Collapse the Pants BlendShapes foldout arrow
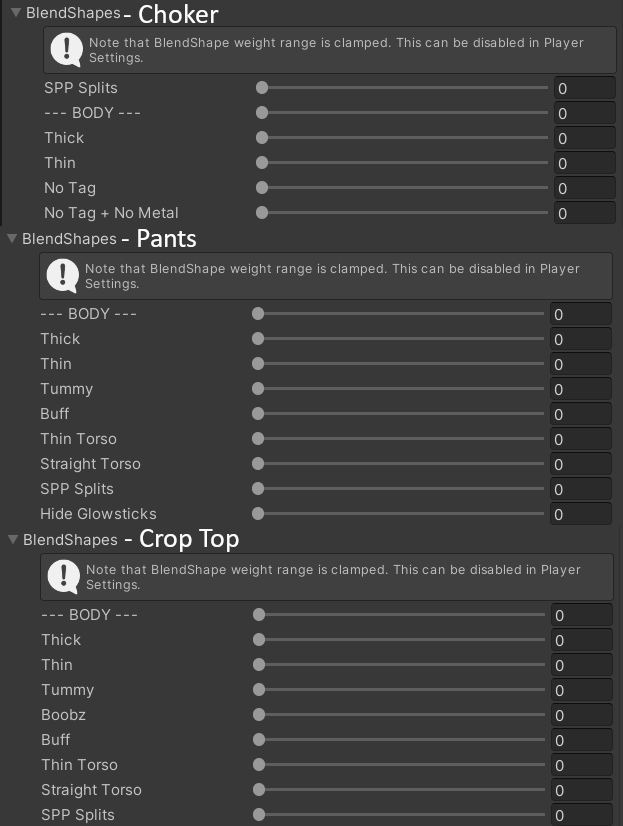 tap(12, 239)
